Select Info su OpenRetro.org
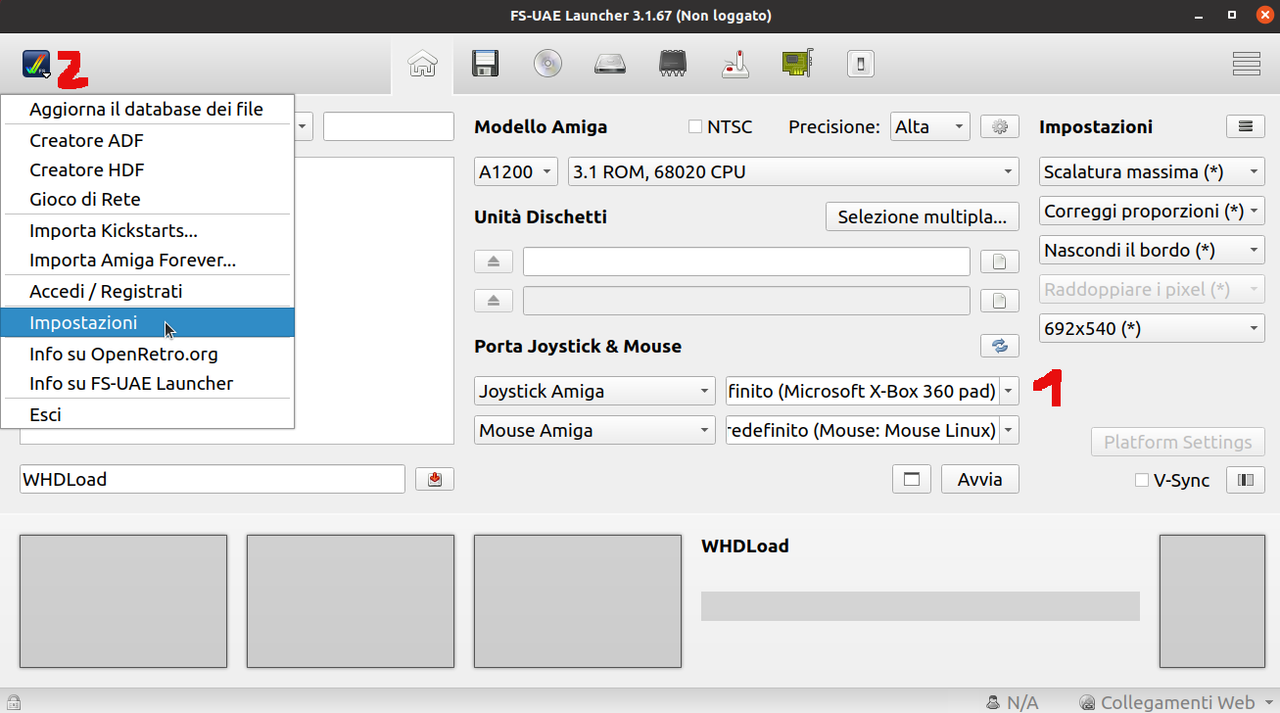 tap(147, 354)
